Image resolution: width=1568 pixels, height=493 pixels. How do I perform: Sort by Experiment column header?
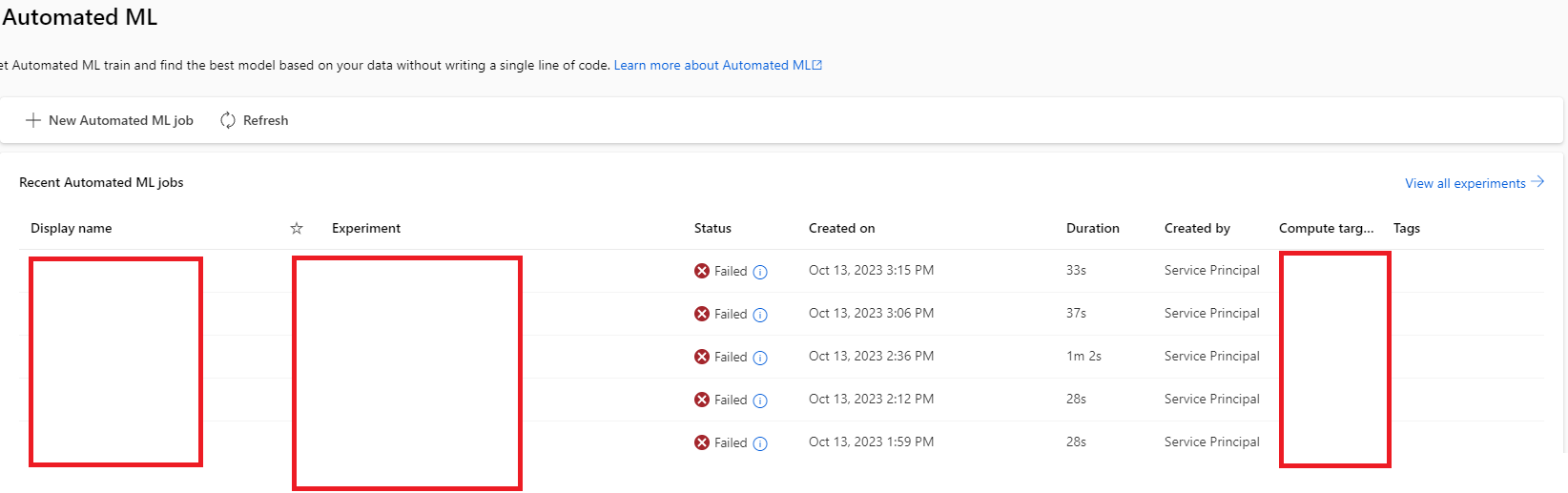coord(366,228)
